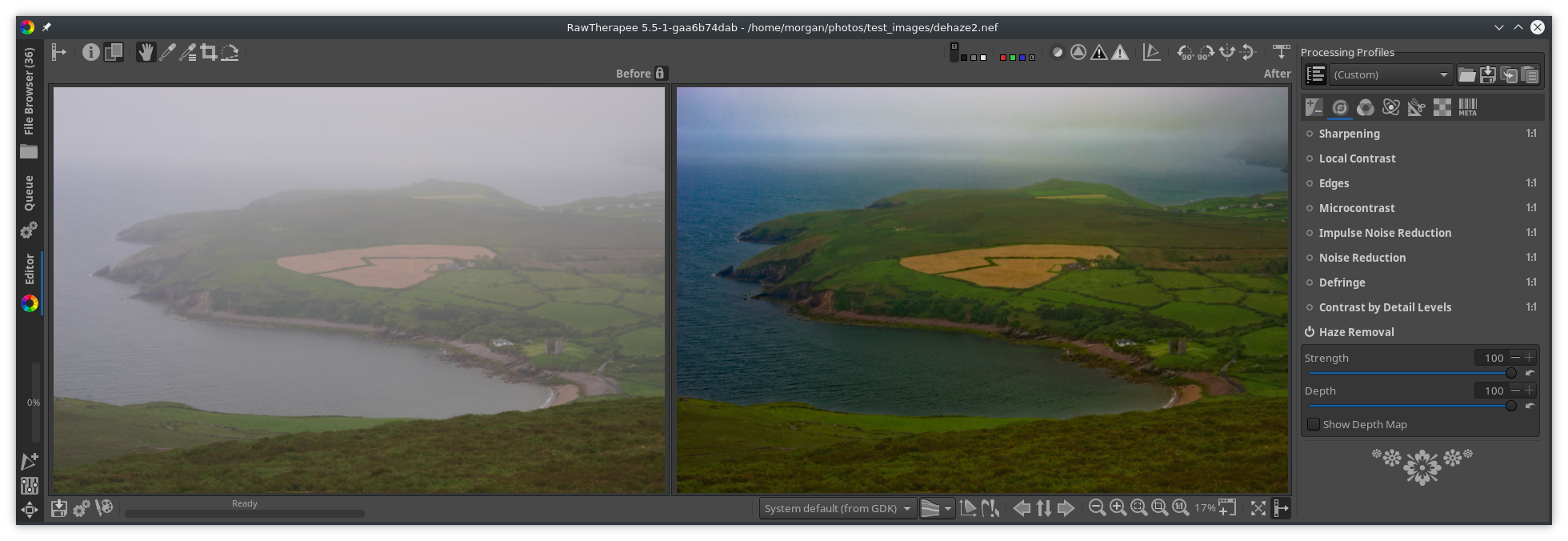Click the Depth value input field
Screen dimensions: 1568x541
click(x=1491, y=391)
